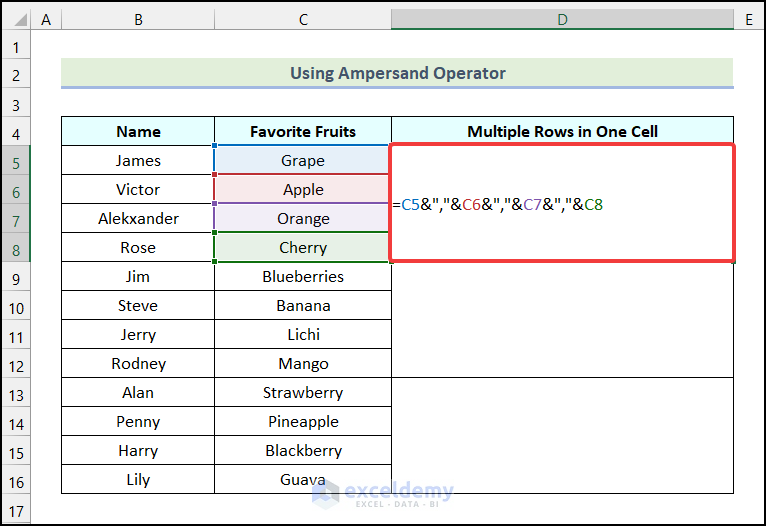Click the cell containing 'James'

click(138, 160)
